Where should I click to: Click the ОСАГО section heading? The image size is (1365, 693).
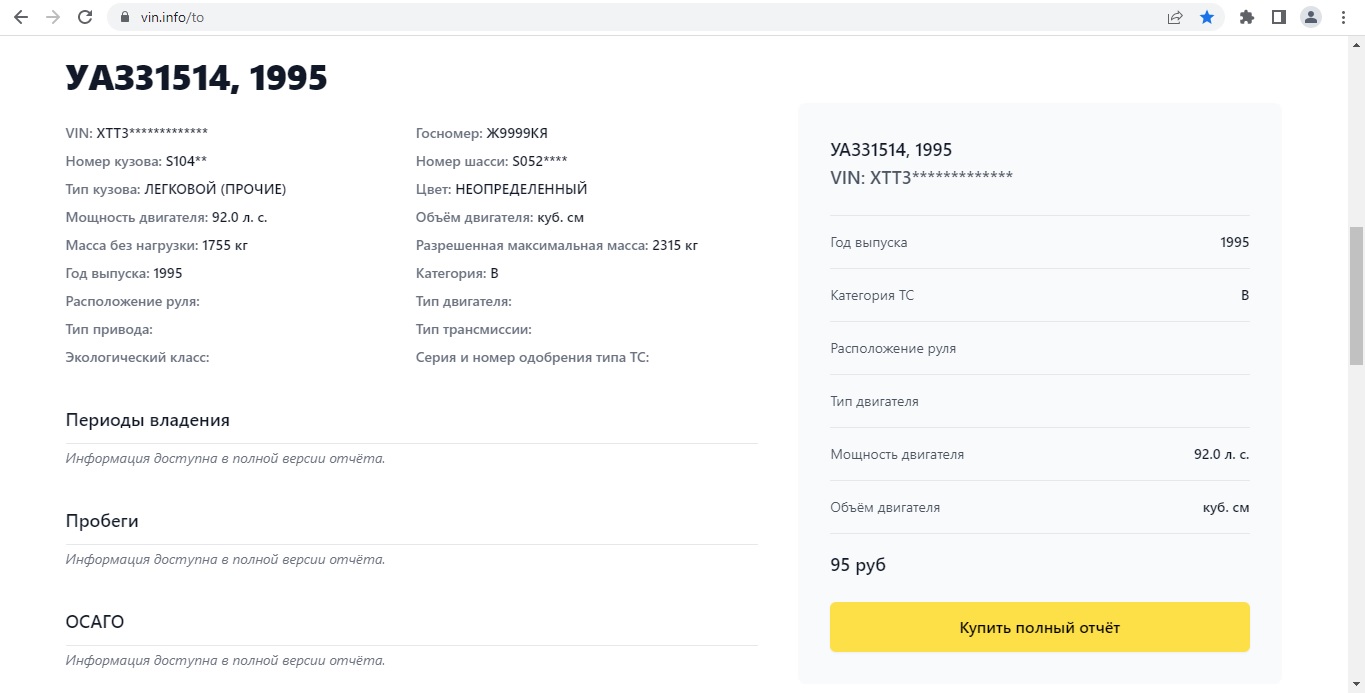(x=95, y=622)
